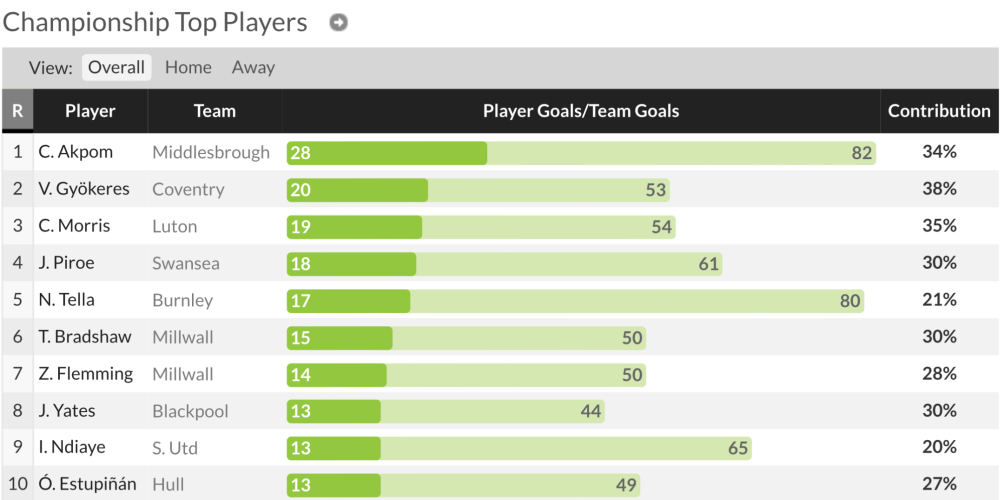Screen dimensions: 1004x500
Task: Click the Player column header
Action: (x=90, y=111)
